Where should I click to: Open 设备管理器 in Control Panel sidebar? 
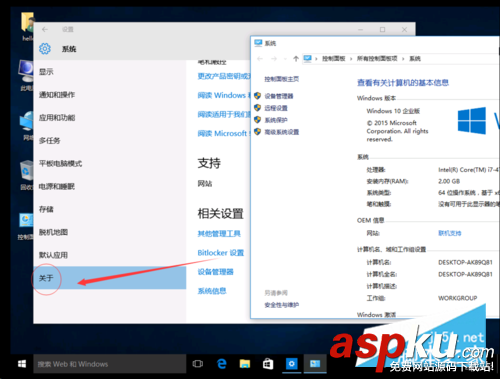(x=279, y=96)
